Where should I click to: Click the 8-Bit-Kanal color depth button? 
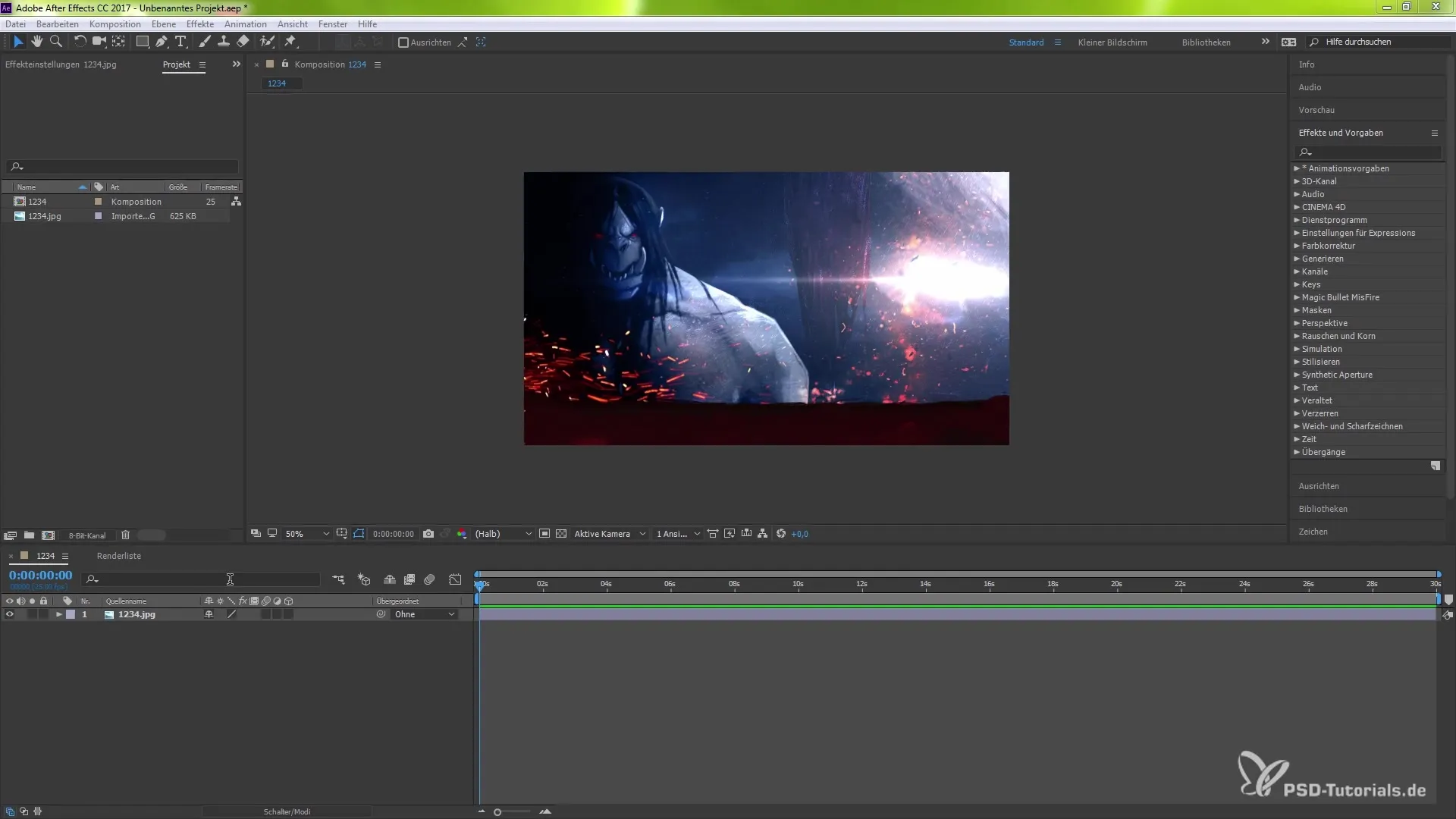(87, 535)
